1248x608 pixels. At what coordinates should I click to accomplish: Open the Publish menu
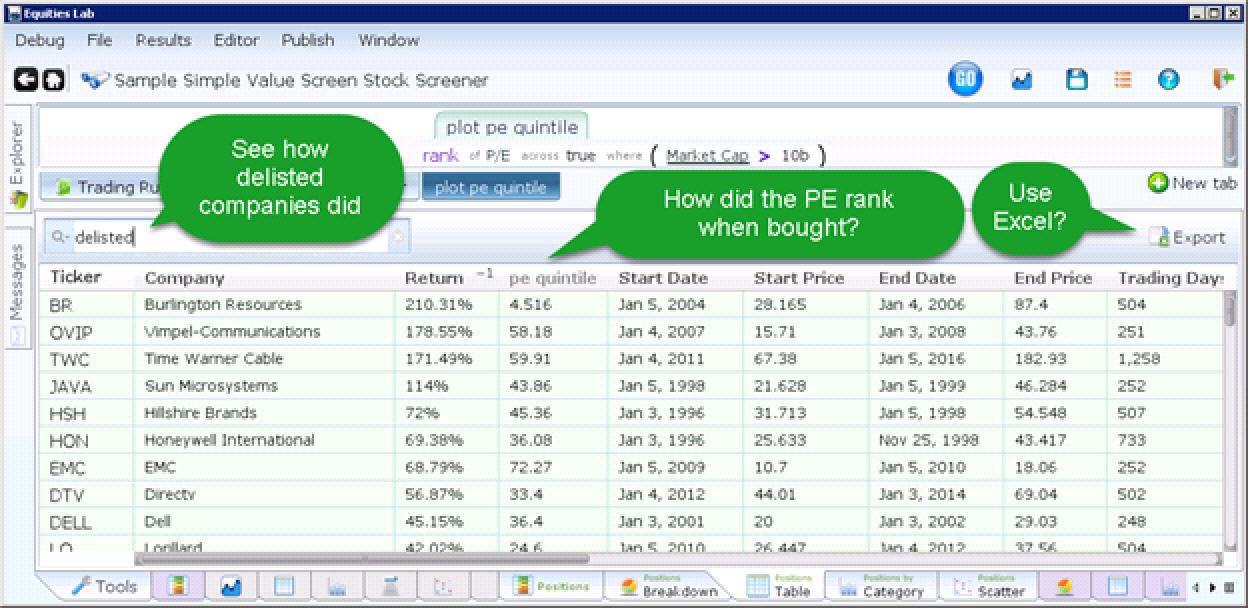(308, 41)
